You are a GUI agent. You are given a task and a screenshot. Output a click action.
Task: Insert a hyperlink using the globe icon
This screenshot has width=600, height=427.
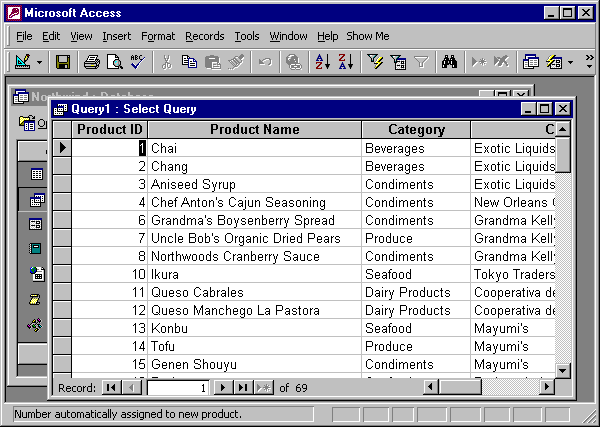tap(294, 62)
